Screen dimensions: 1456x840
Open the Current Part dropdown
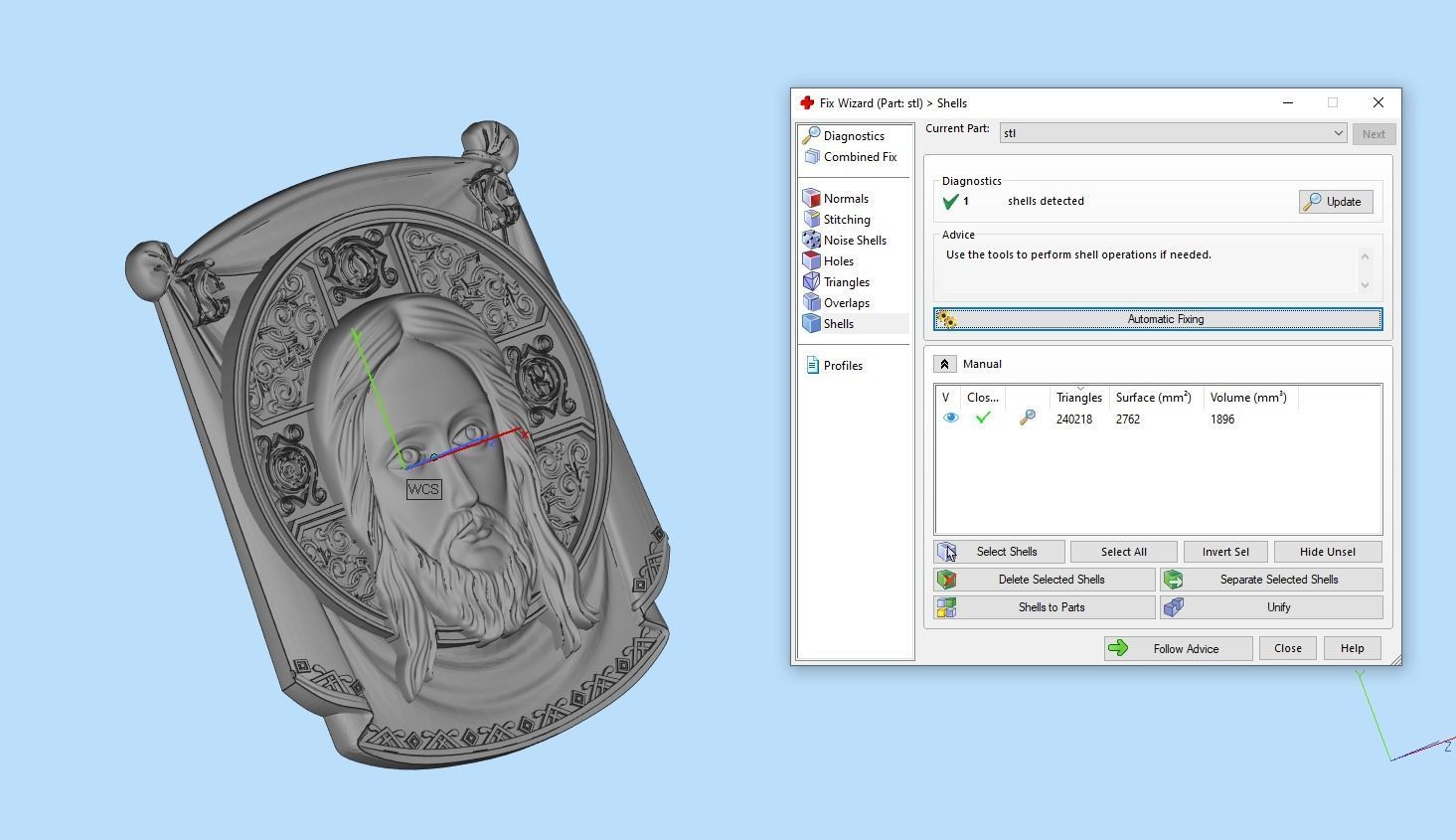(1174, 133)
